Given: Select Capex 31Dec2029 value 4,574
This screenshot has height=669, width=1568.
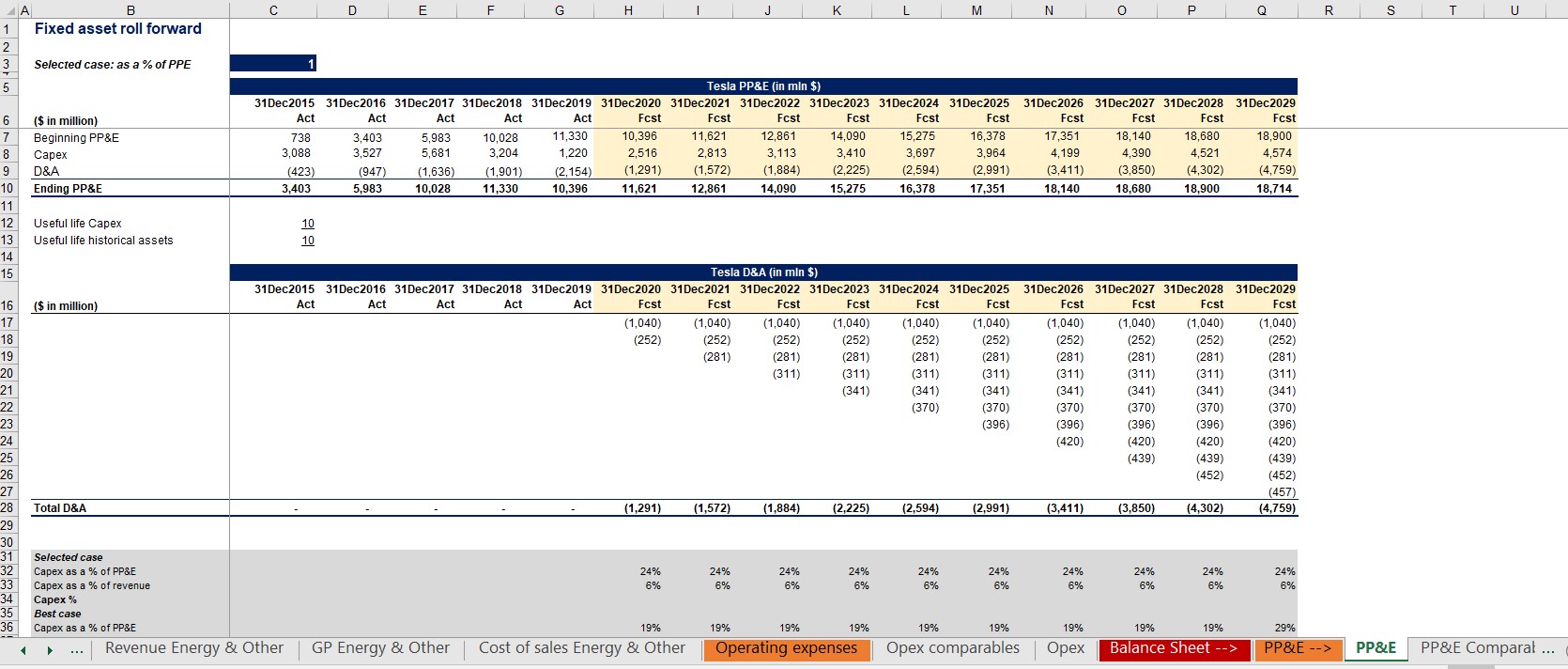Looking at the screenshot, I should coord(1277,153).
